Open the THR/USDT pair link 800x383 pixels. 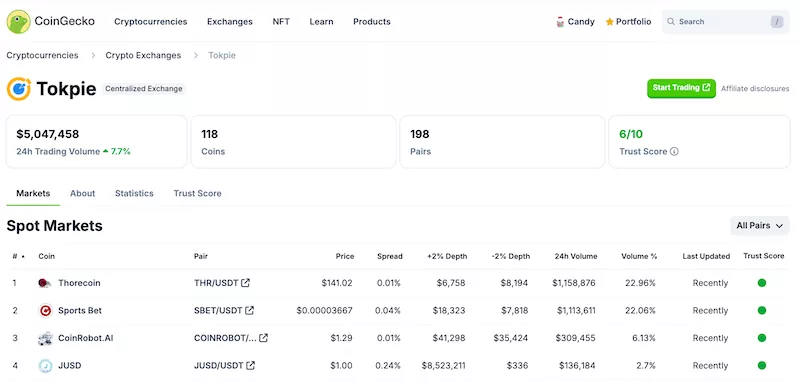pyautogui.click(x=216, y=283)
